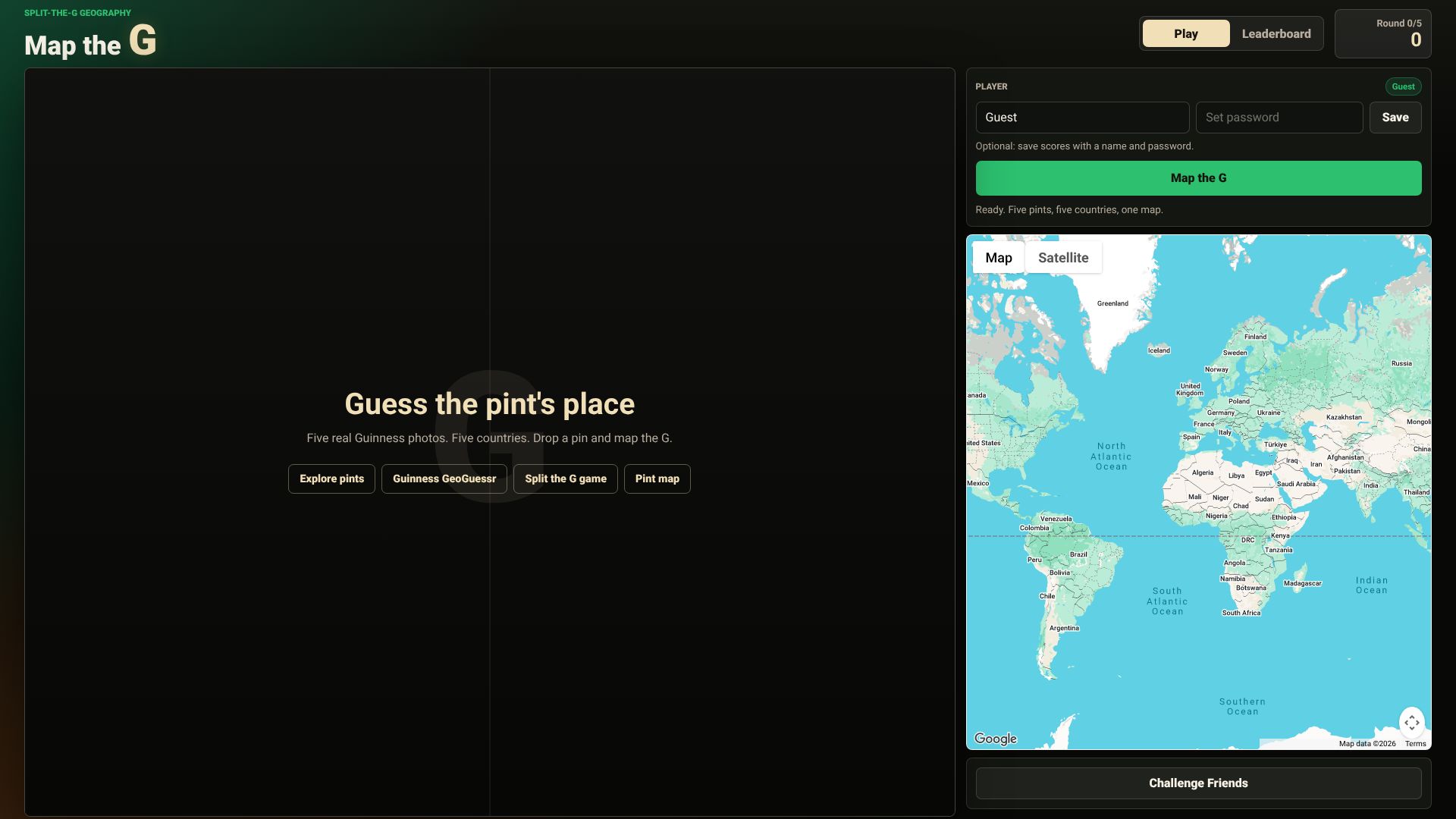The height and width of the screenshot is (819, 1456).
Task: Click the Map data ©2026 text
Action: pyautogui.click(x=1367, y=744)
